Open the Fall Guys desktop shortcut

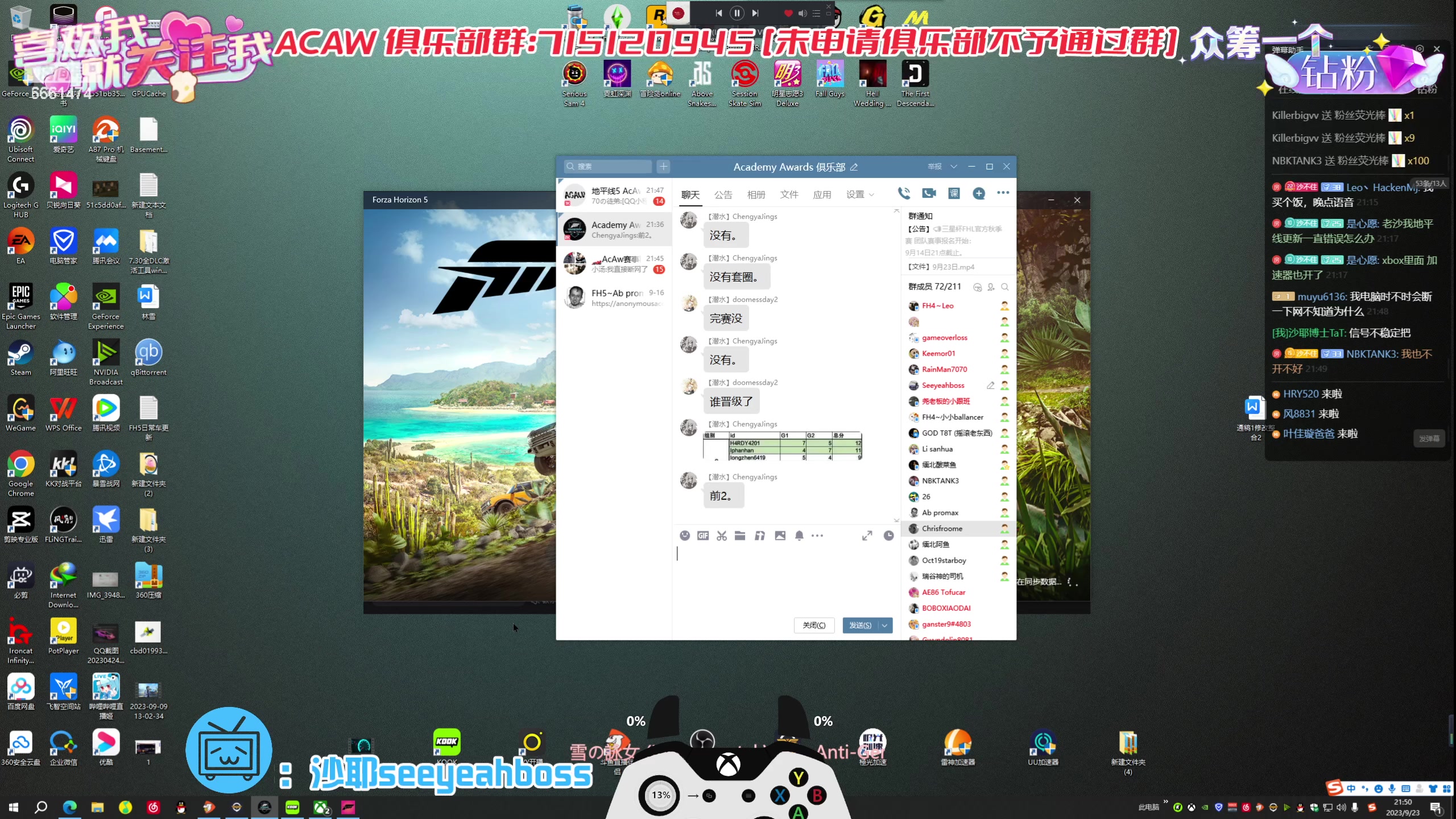(830, 80)
